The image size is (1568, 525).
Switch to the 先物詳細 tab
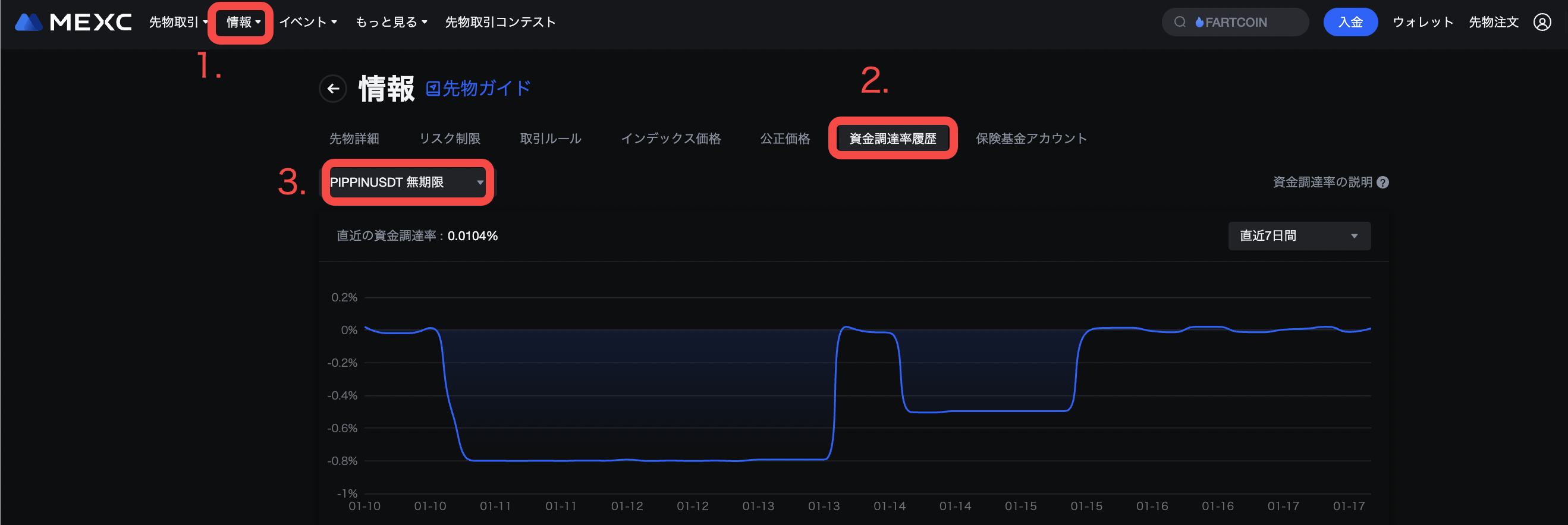tap(354, 139)
